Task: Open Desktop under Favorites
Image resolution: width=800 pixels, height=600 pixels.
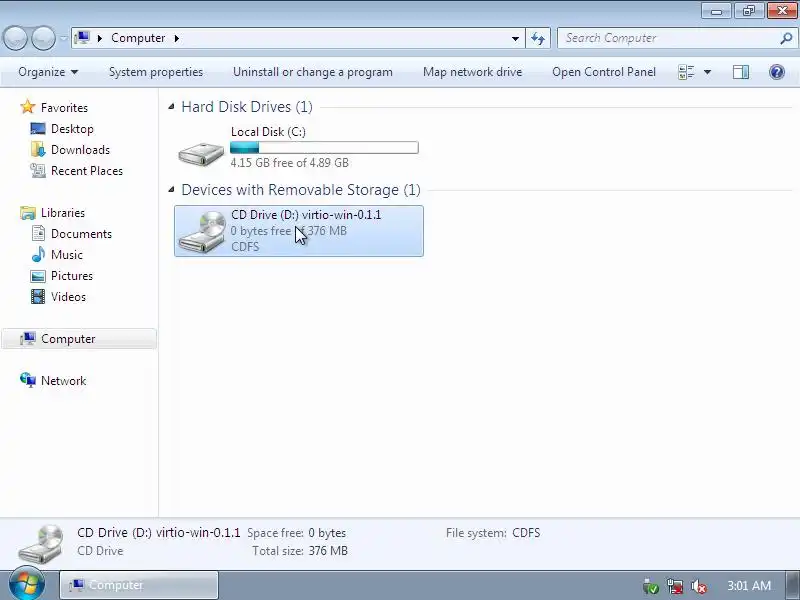Action: (72, 129)
